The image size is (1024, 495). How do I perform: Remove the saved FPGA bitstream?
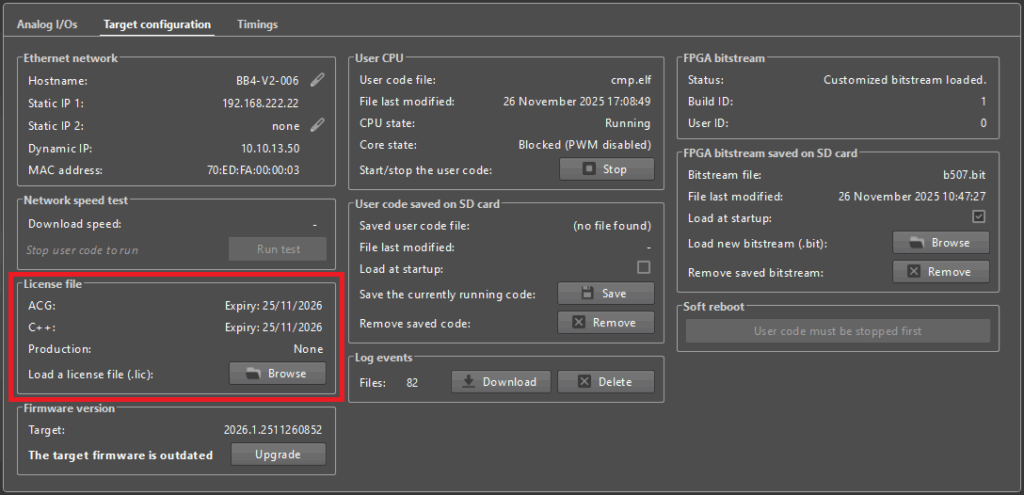coord(940,271)
